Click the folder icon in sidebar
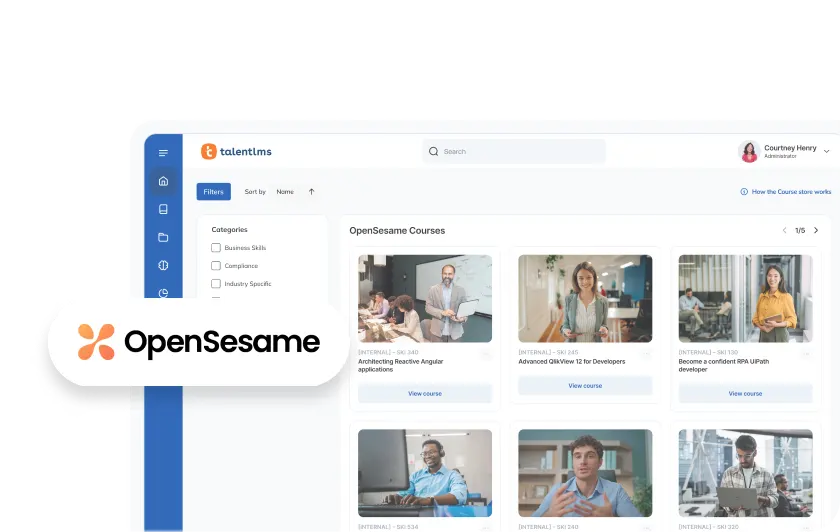The image size is (840, 532). (163, 237)
